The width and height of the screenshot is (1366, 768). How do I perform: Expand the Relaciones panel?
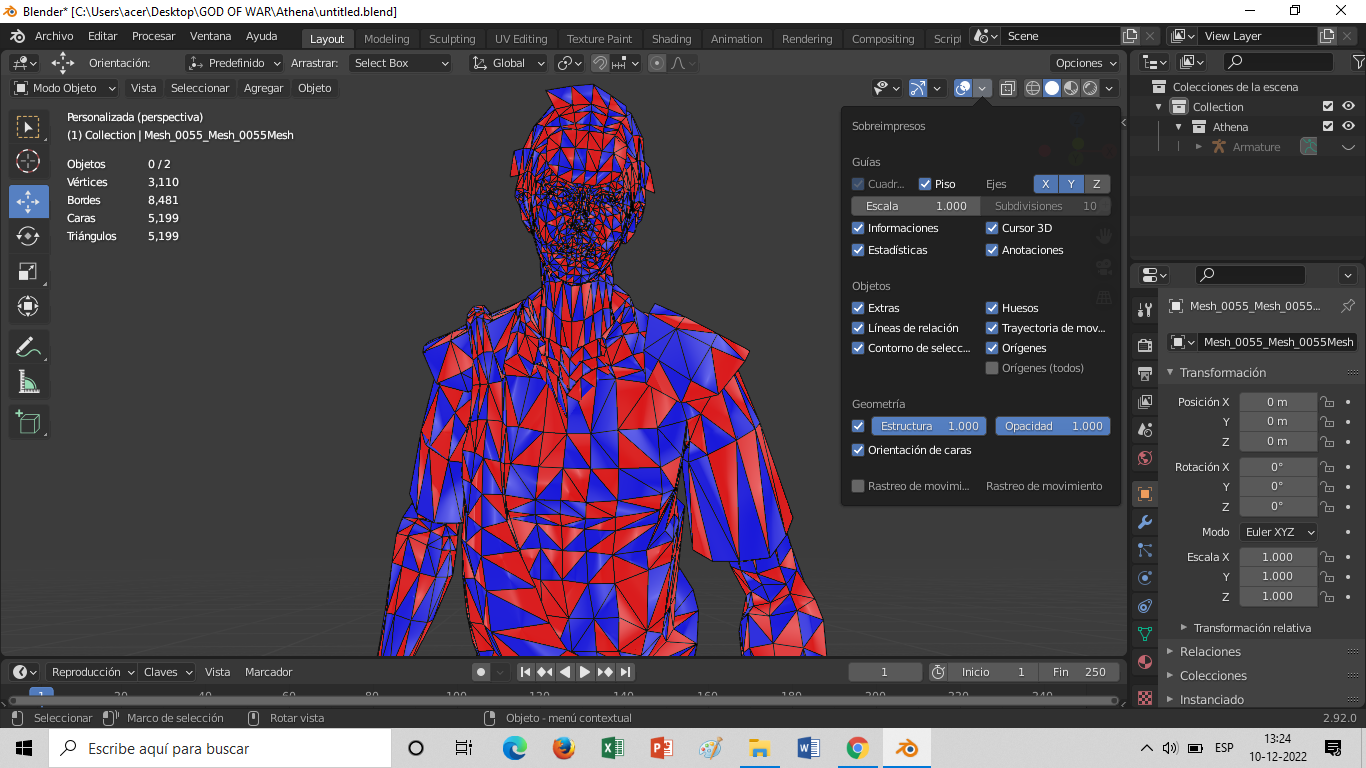(x=1210, y=651)
